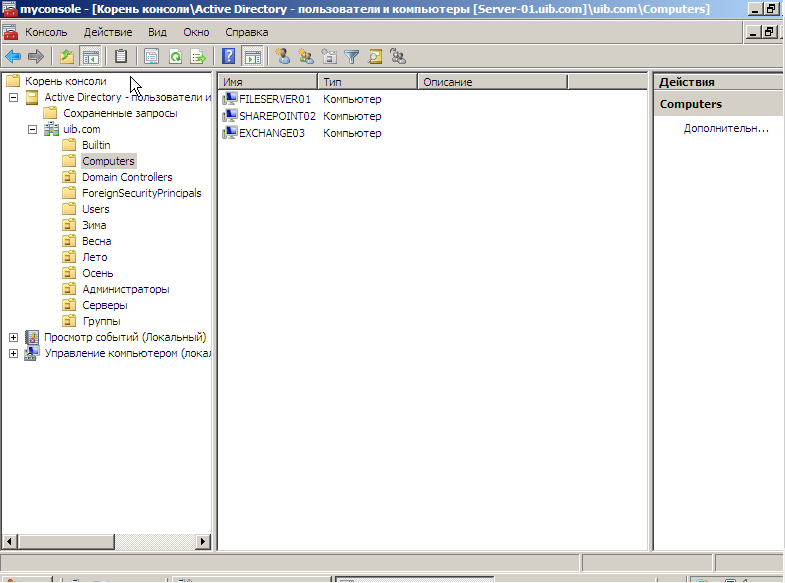Select the FILESERVER01 computer entry

coord(275,99)
